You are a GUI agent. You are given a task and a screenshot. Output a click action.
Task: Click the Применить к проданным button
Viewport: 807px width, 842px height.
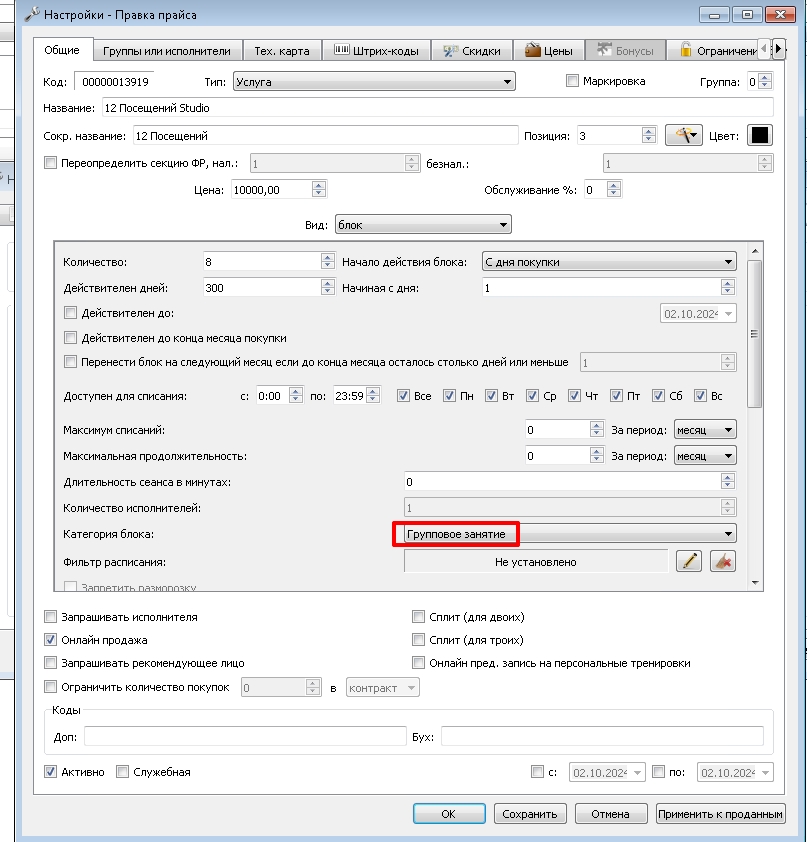pos(720,814)
